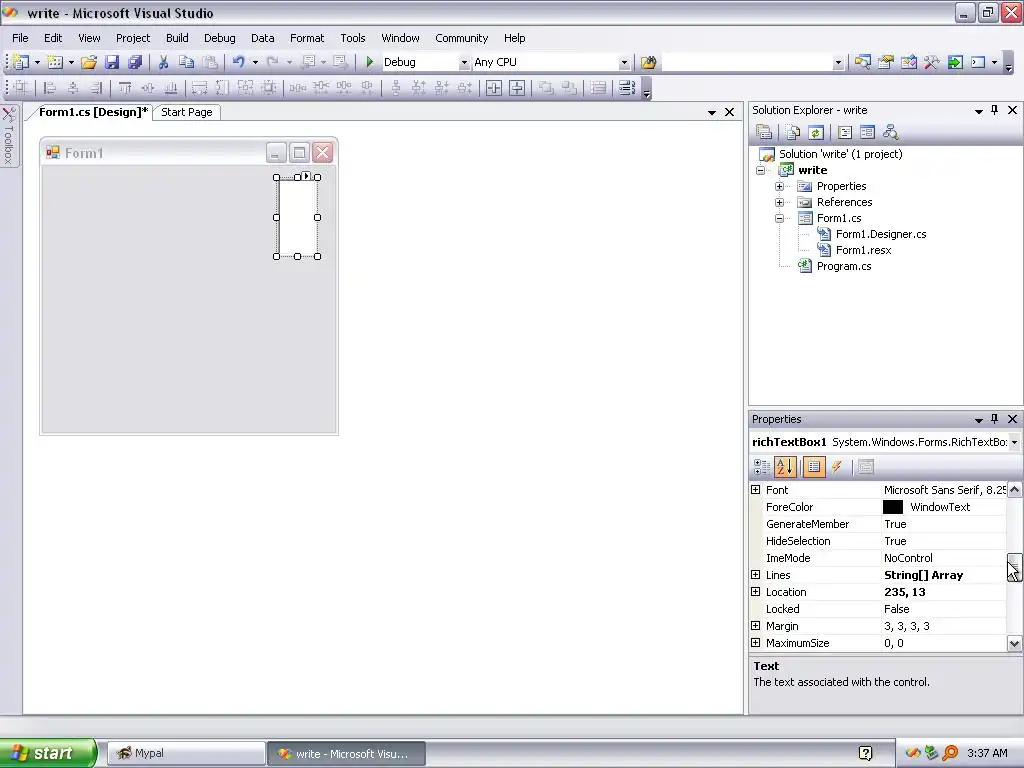The width and height of the screenshot is (1024, 768).
Task: Switch Properties to Categorized view
Action: (x=762, y=467)
